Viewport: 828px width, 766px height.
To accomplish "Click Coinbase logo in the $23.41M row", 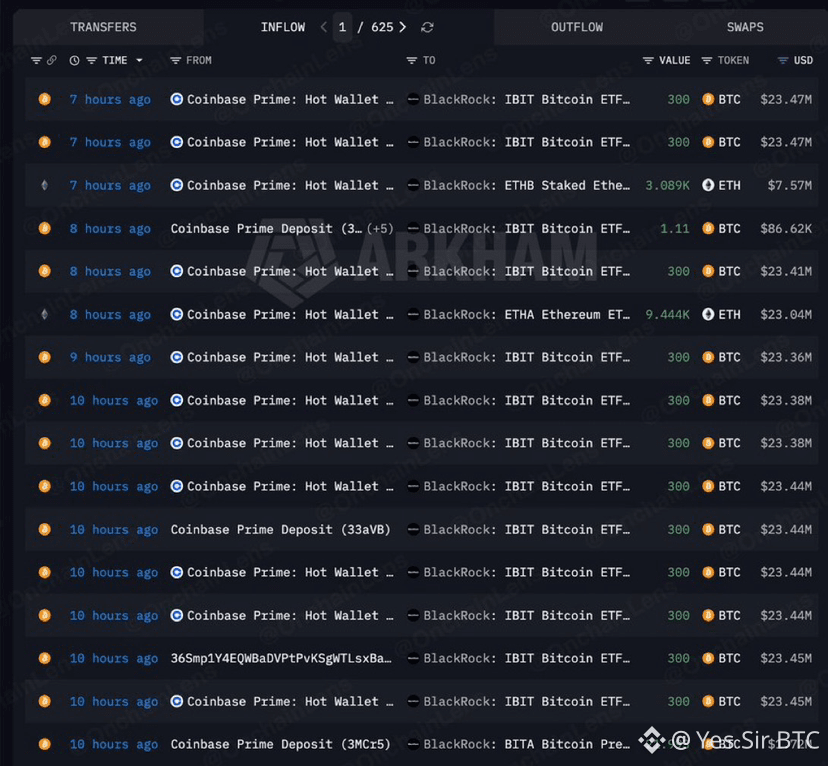I will pos(177,271).
